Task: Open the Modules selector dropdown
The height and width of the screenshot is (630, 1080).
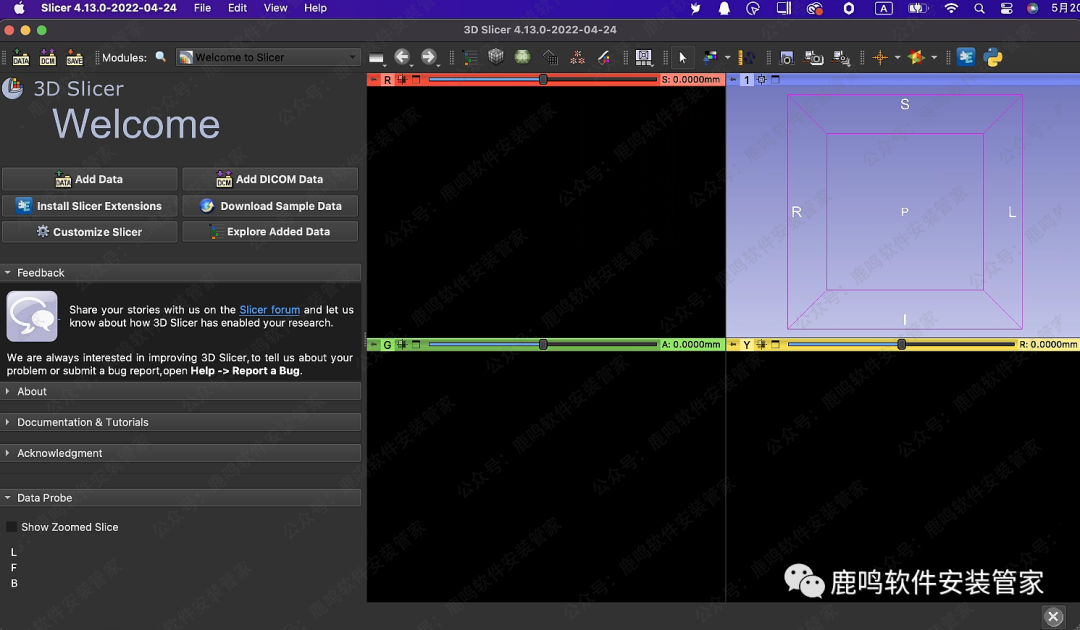Action: pyautogui.click(x=268, y=58)
